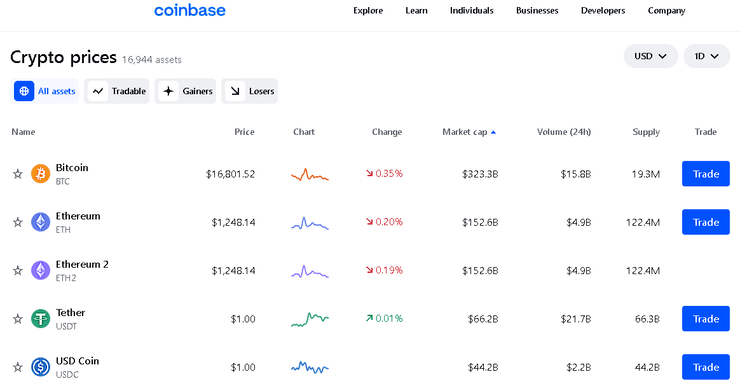Sort by the Price column header
Image resolution: width=740 pixels, height=388 pixels.
tap(244, 132)
